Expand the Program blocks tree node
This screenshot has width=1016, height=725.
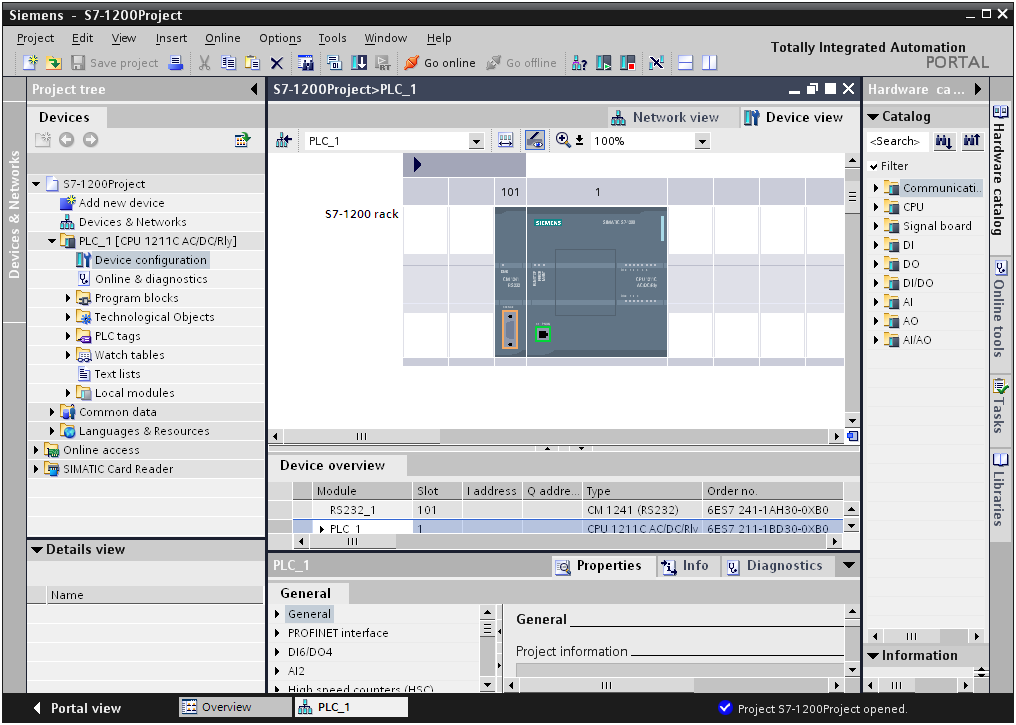69,298
